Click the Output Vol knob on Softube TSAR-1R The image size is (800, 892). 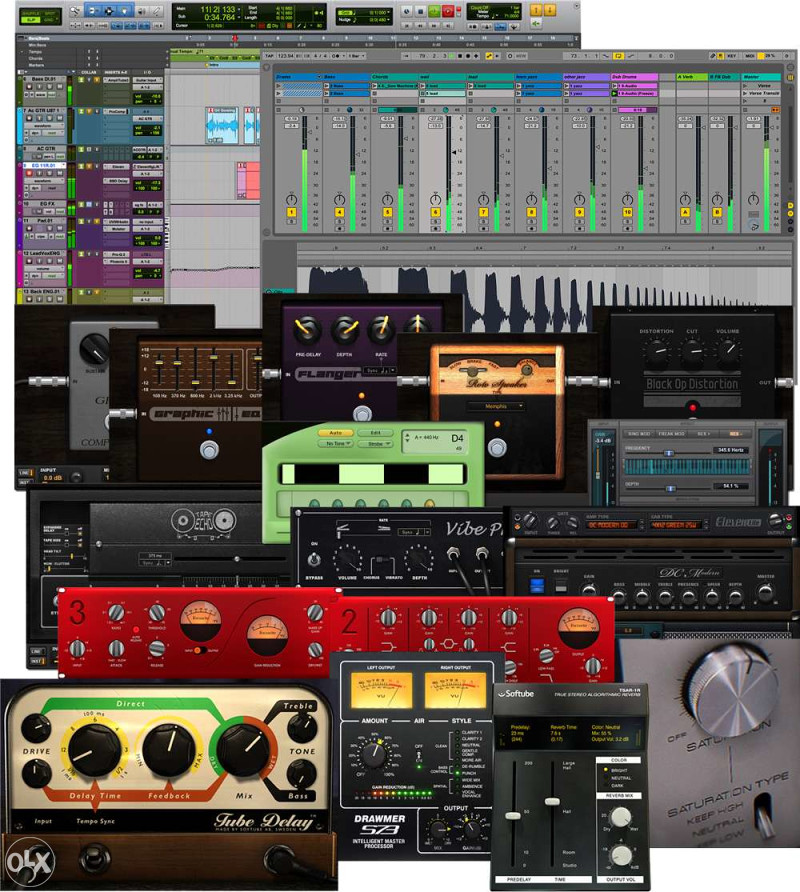[621, 855]
